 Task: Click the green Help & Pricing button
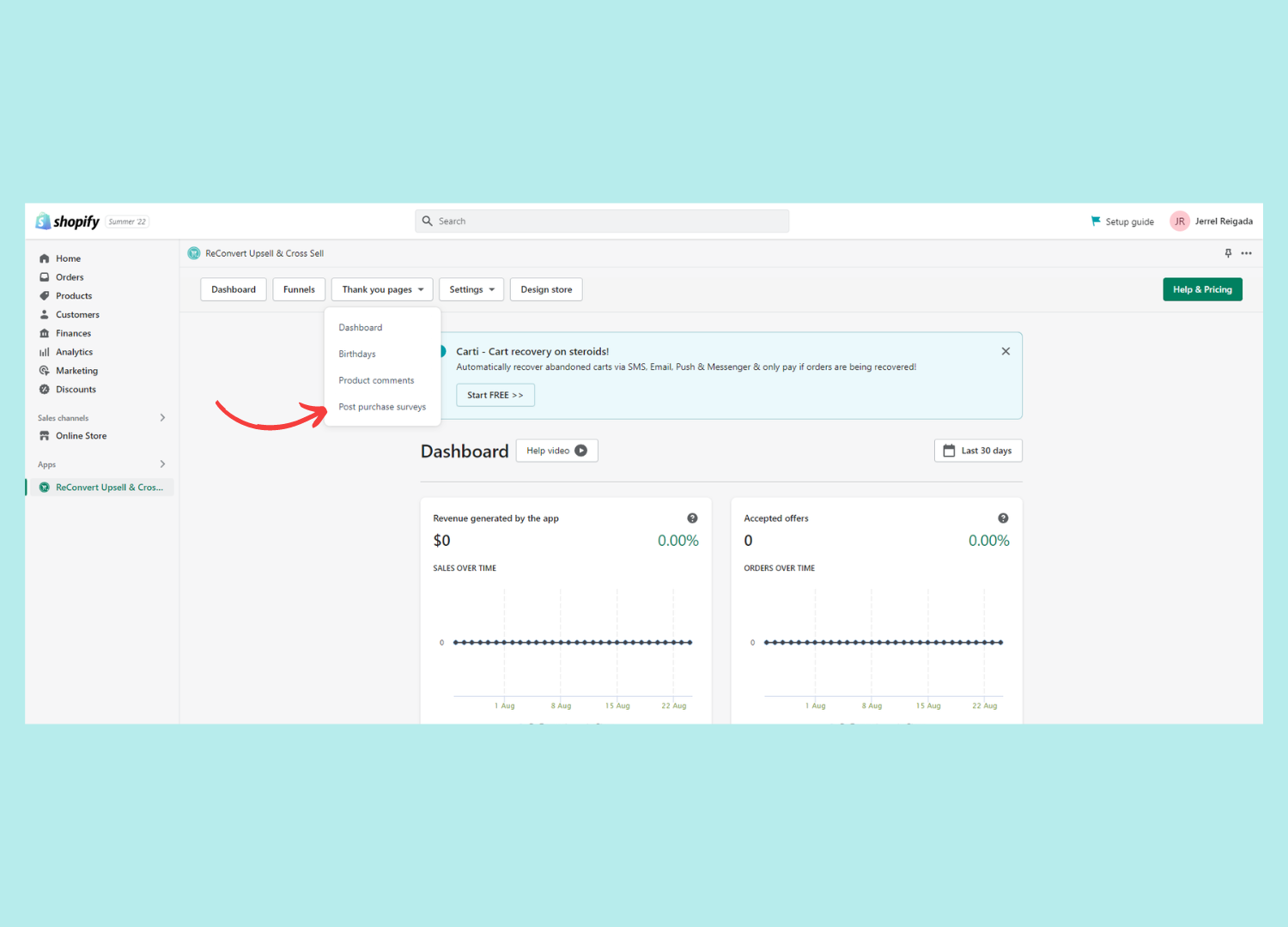click(1202, 289)
